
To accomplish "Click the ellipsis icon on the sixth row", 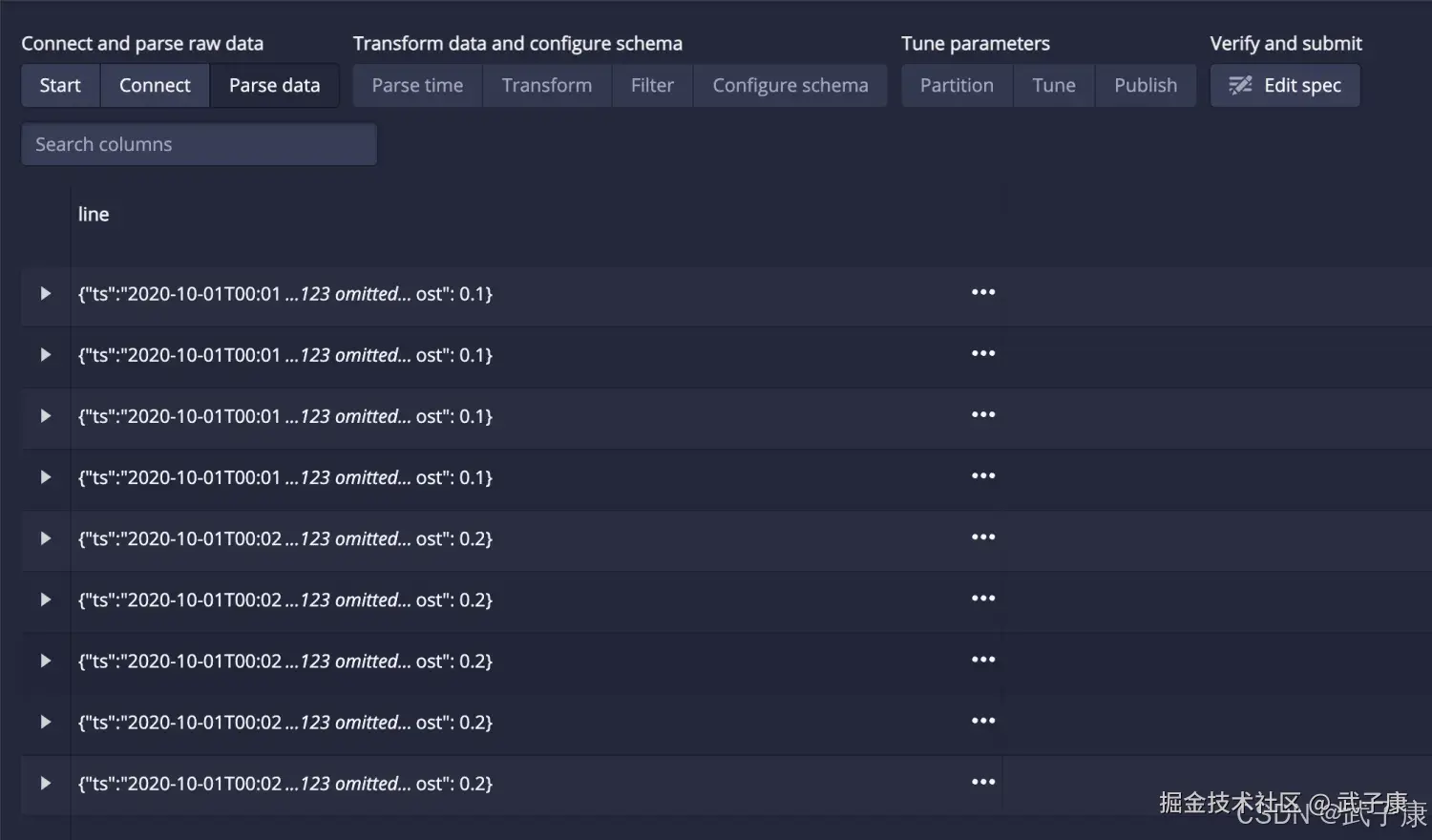I will pos(983,598).
